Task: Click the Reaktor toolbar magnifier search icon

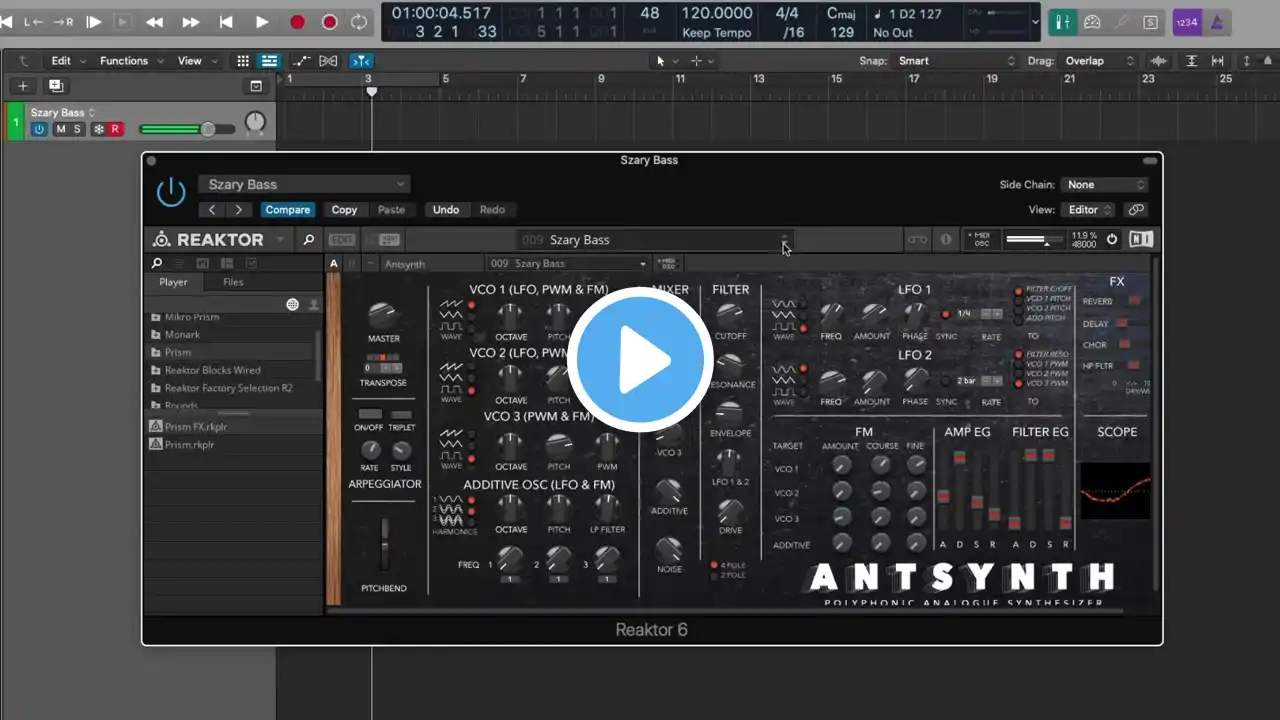Action: (x=309, y=240)
